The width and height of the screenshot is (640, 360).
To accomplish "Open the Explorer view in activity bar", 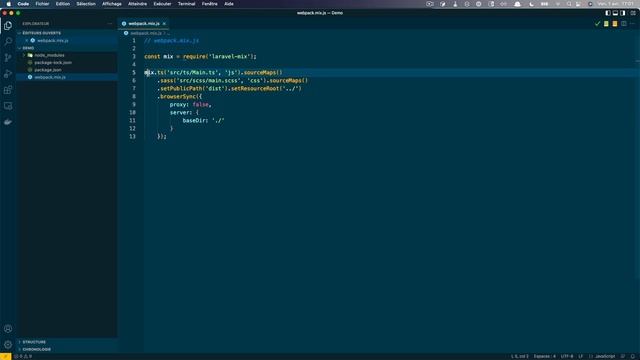I will coord(8,26).
